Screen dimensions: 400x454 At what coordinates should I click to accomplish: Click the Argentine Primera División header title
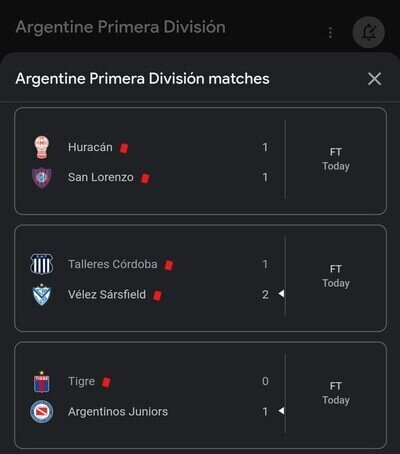(120, 27)
